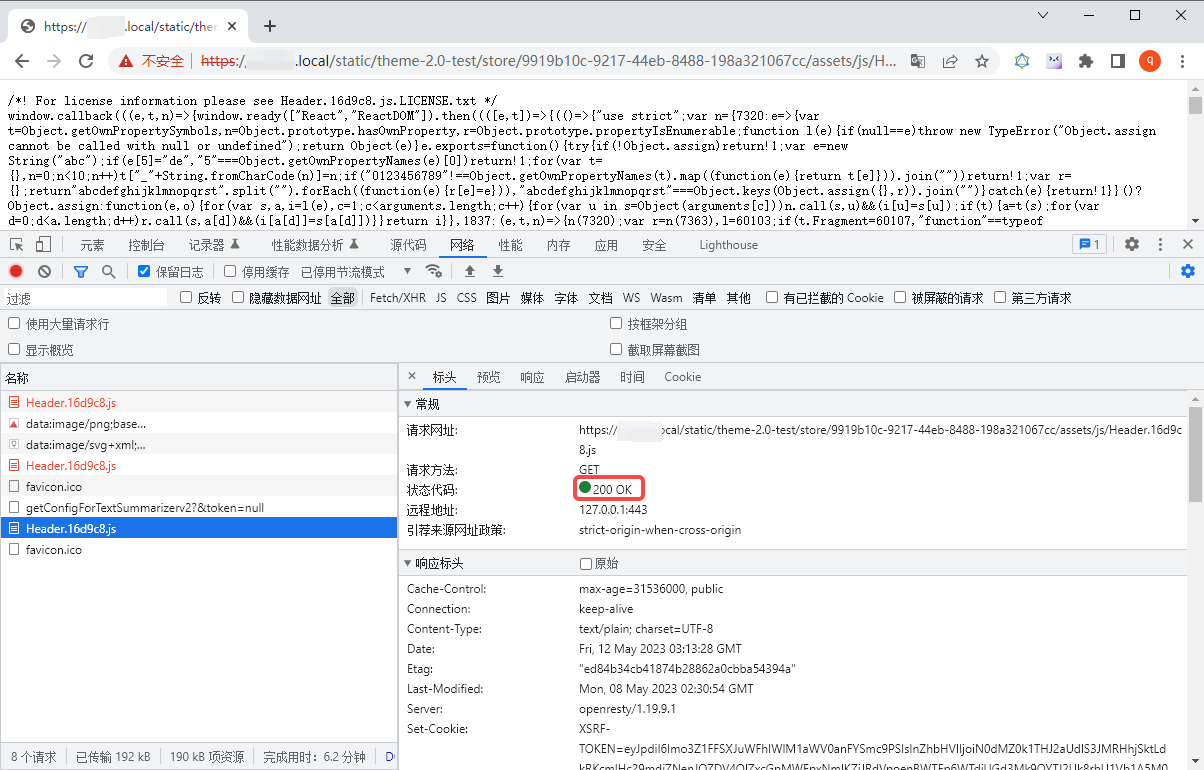Switch to the 控制台 tab
The height and width of the screenshot is (770, 1204).
coord(146,245)
